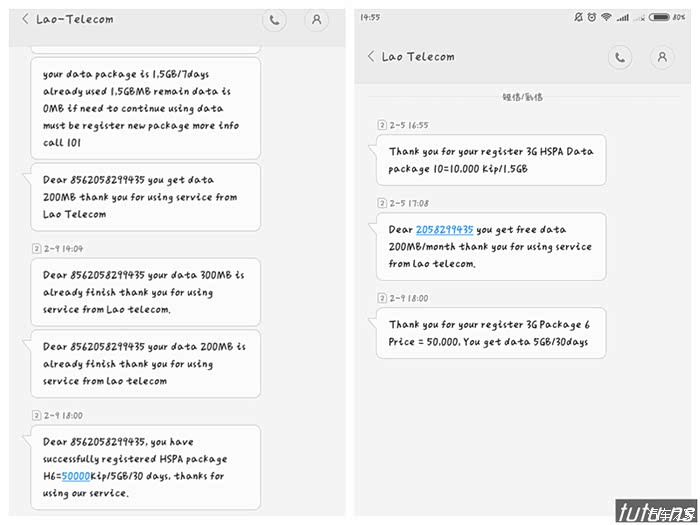Open contact icon in right Lao Telecom header
700x525 pixels.
pyautogui.click(x=662, y=57)
